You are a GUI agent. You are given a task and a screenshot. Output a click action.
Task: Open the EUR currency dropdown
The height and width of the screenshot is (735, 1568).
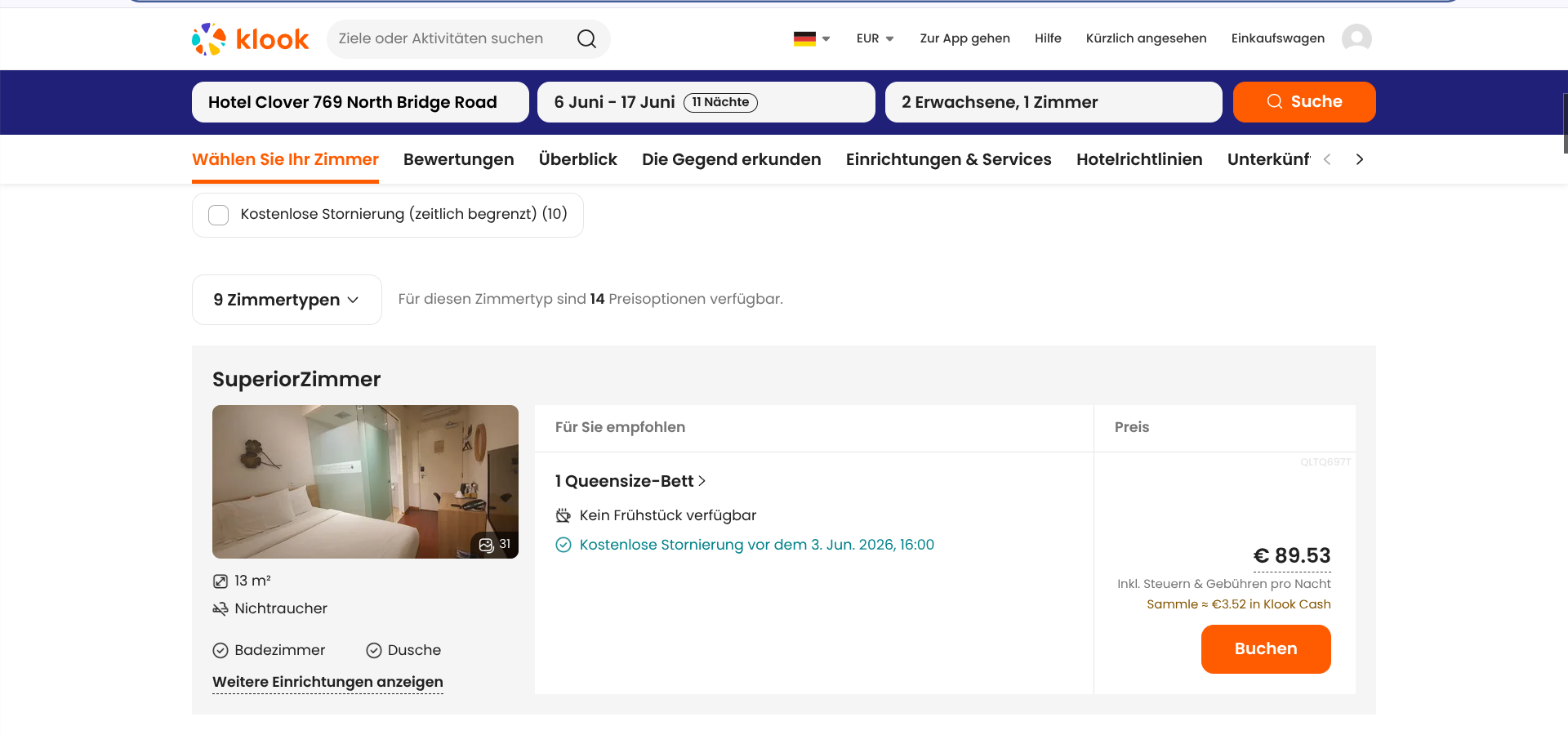click(x=875, y=38)
